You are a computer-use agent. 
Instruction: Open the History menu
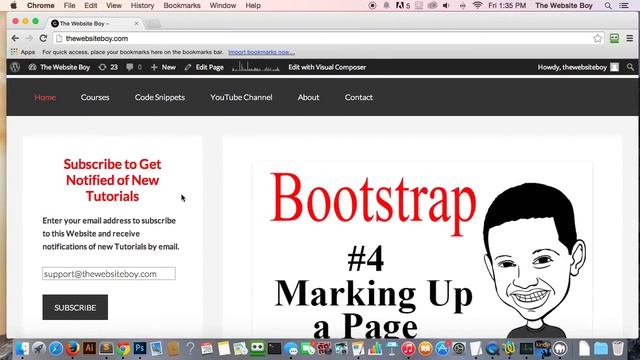[x=142, y=5]
